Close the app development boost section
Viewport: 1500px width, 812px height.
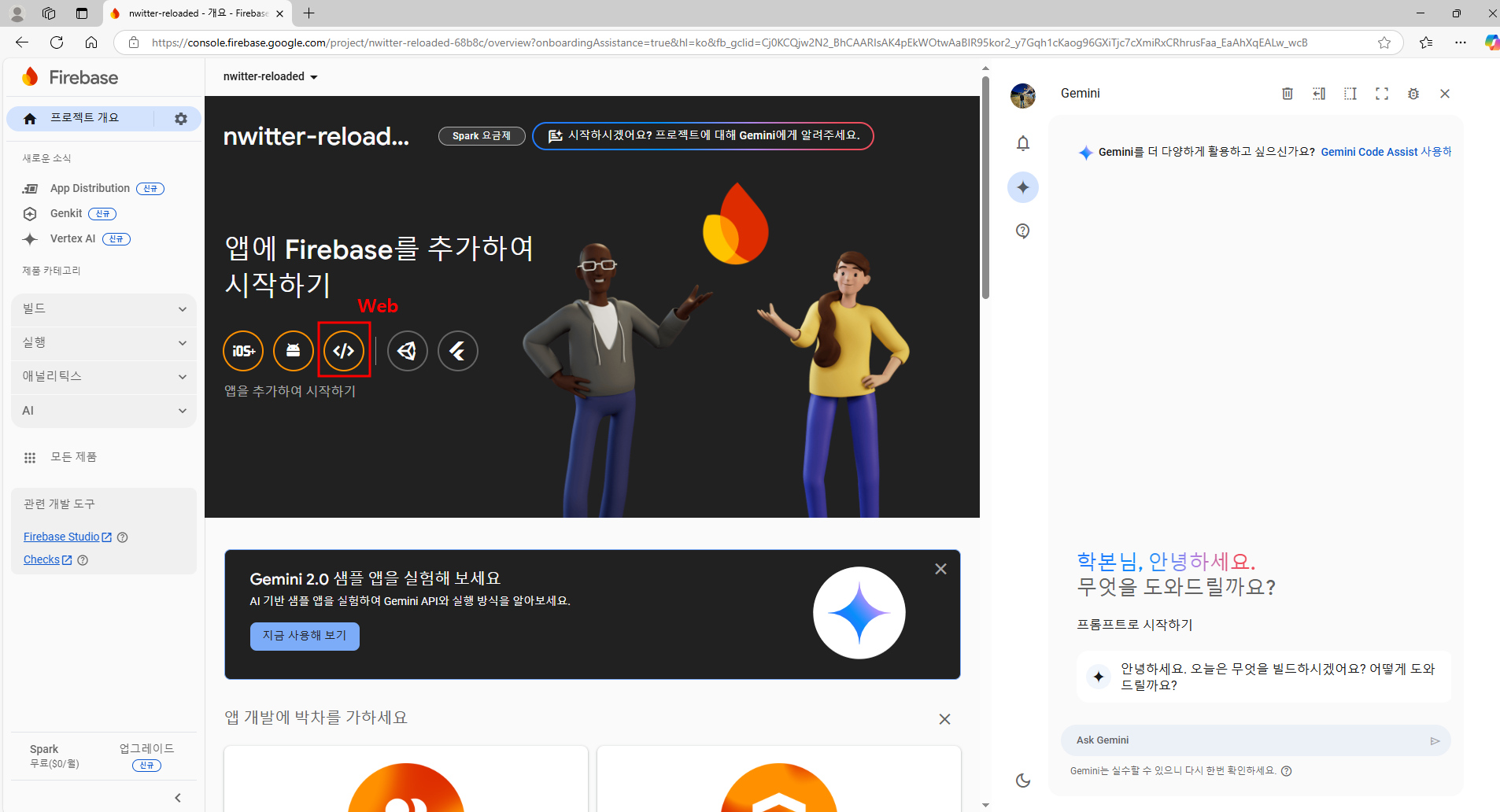click(x=945, y=719)
